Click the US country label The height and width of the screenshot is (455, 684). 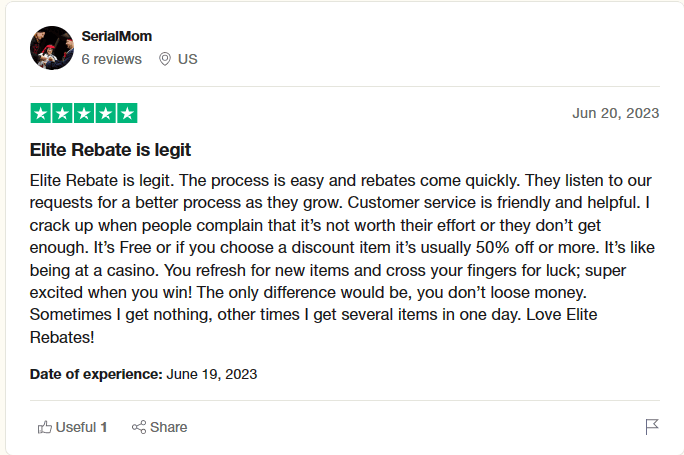click(x=188, y=59)
